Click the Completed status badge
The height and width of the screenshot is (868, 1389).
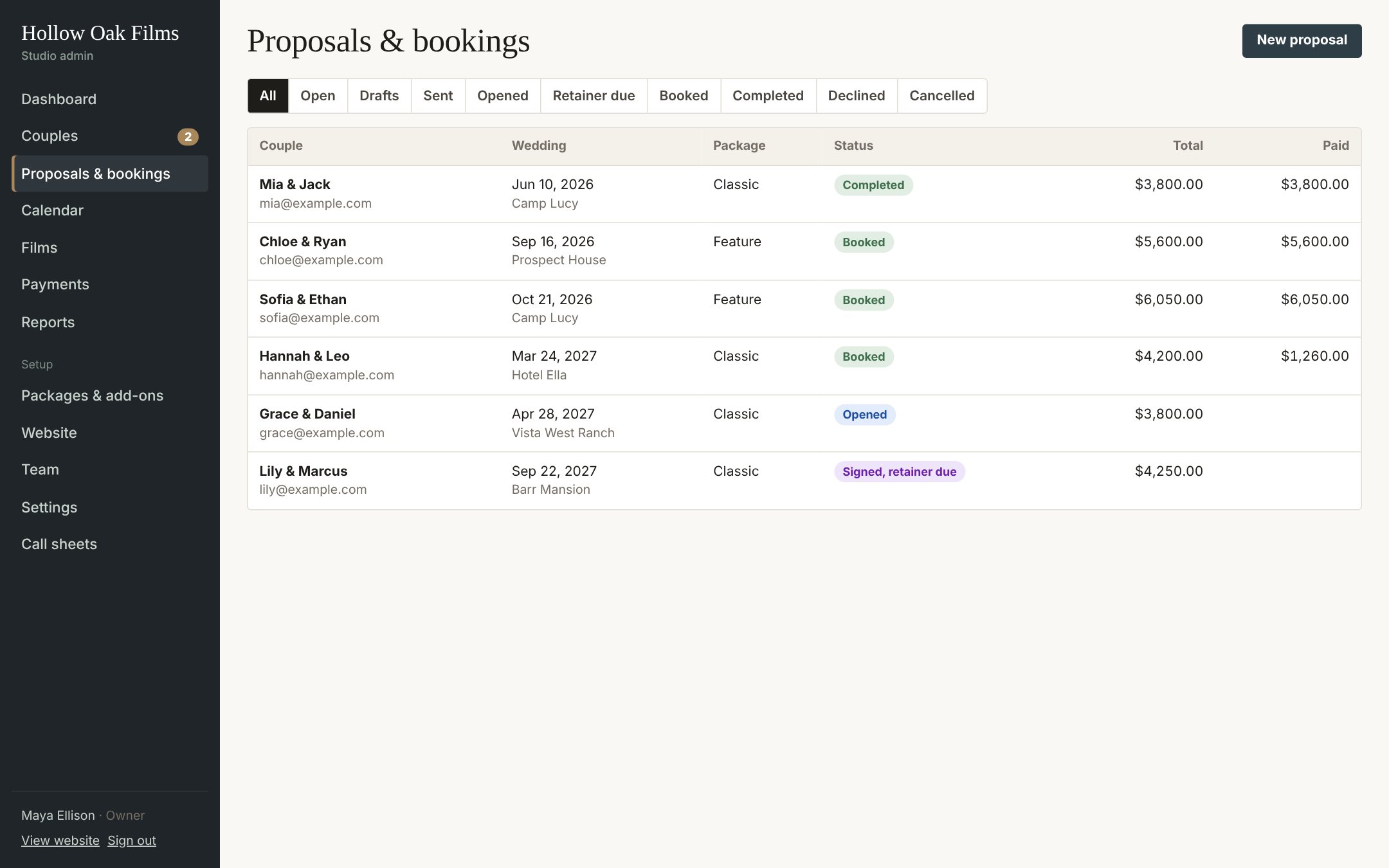(873, 185)
